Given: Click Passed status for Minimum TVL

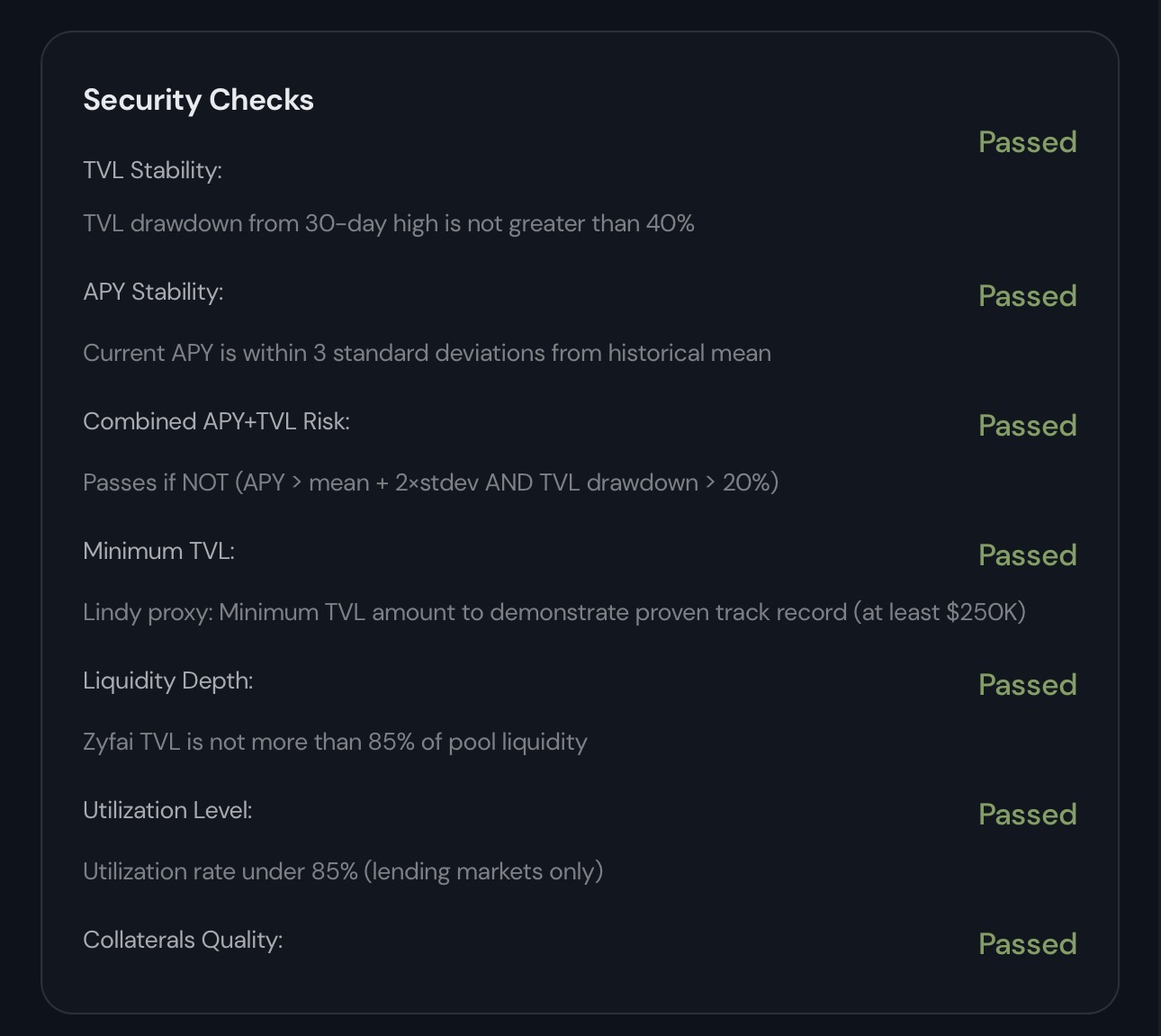Looking at the screenshot, I should (1027, 555).
